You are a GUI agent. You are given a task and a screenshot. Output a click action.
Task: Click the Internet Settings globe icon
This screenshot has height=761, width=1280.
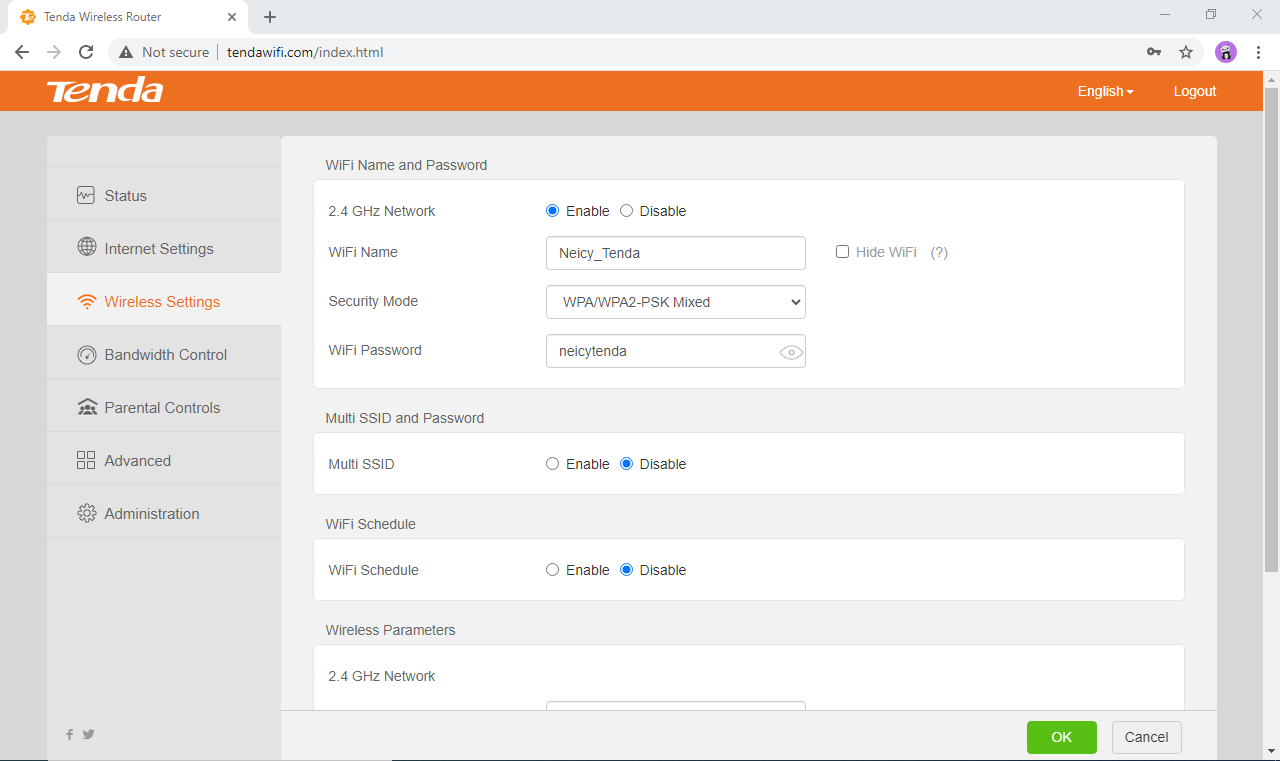[x=86, y=248]
